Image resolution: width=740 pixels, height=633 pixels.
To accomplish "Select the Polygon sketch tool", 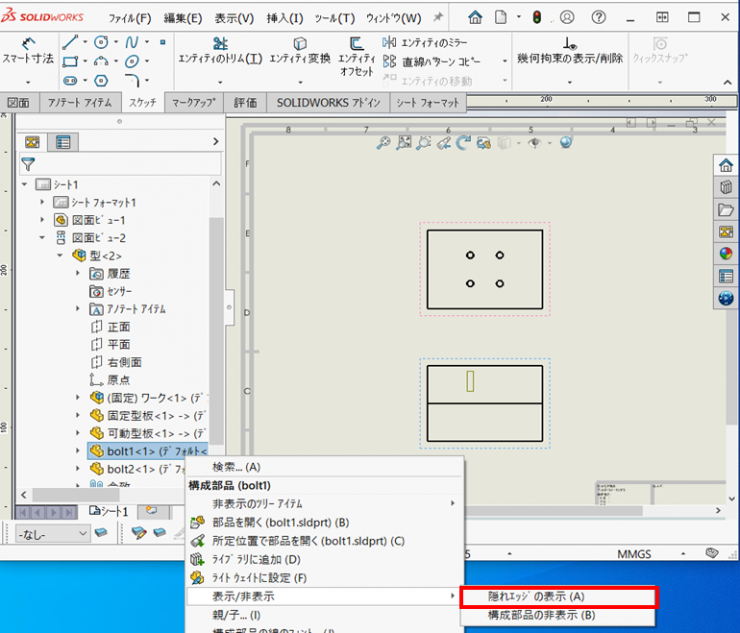I will click(x=101, y=81).
